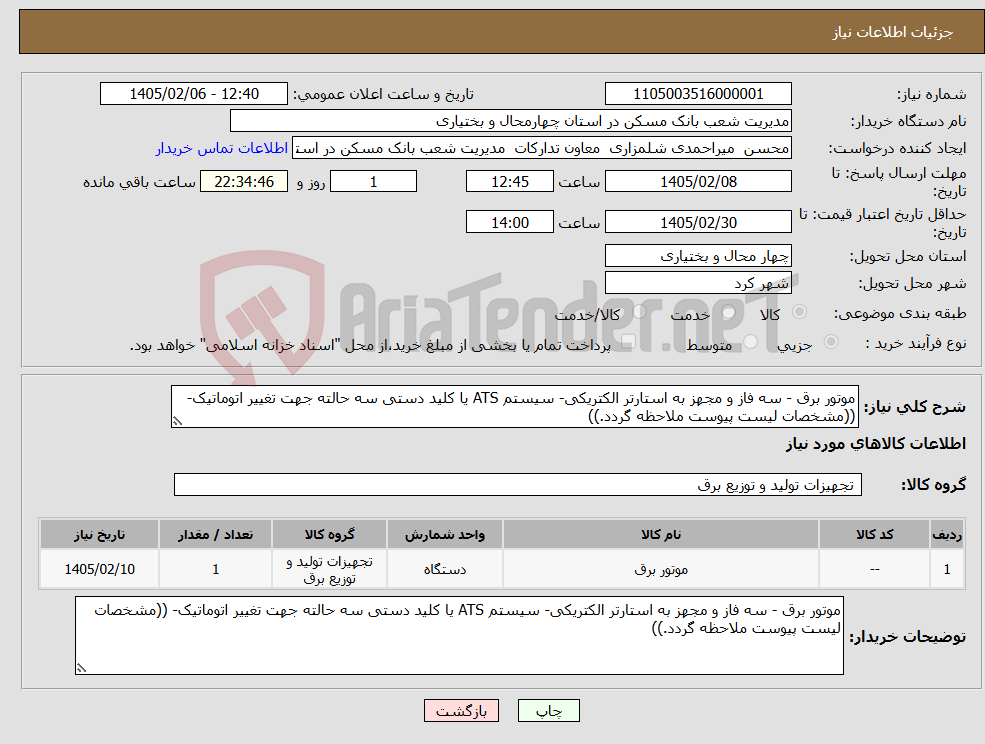Select the کالا/خدمت radio button
Viewport: 985px width, 744px height.
point(639,312)
